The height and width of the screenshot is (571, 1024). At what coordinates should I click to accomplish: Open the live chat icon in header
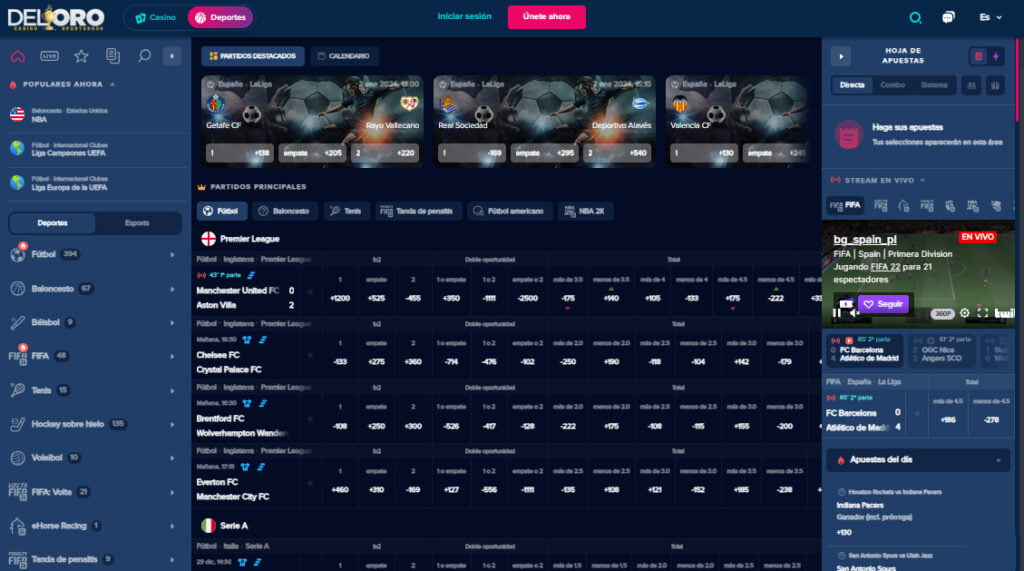click(x=948, y=18)
